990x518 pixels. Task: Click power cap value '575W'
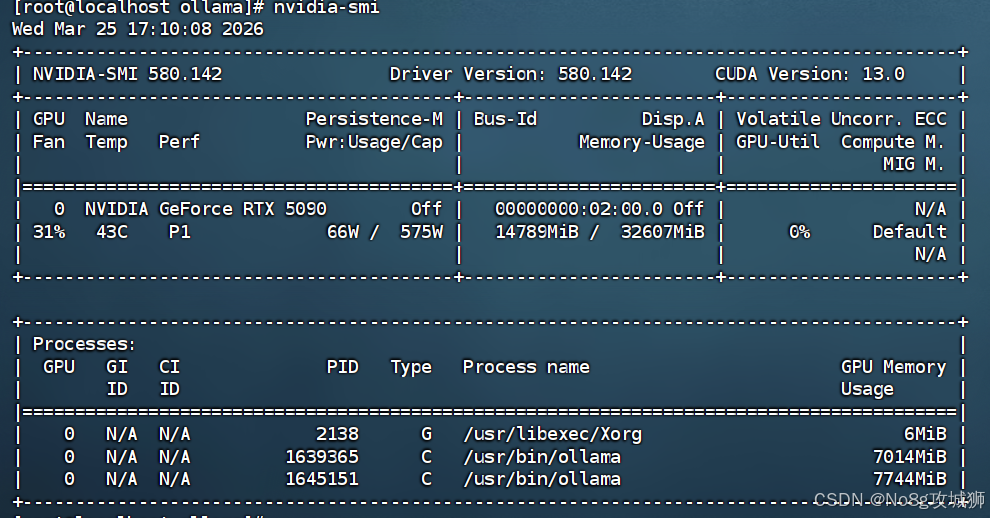click(x=421, y=232)
